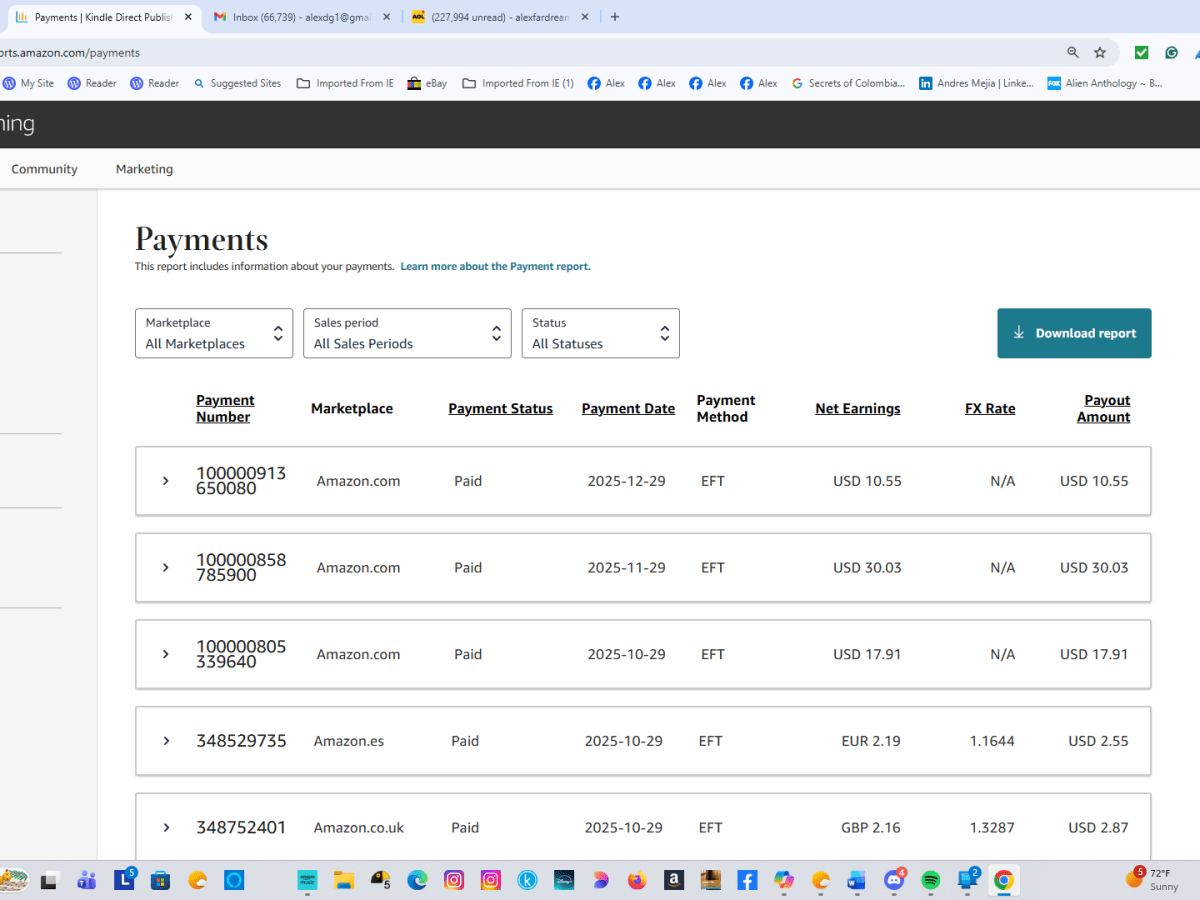Open the eBay bookmark

[427, 83]
